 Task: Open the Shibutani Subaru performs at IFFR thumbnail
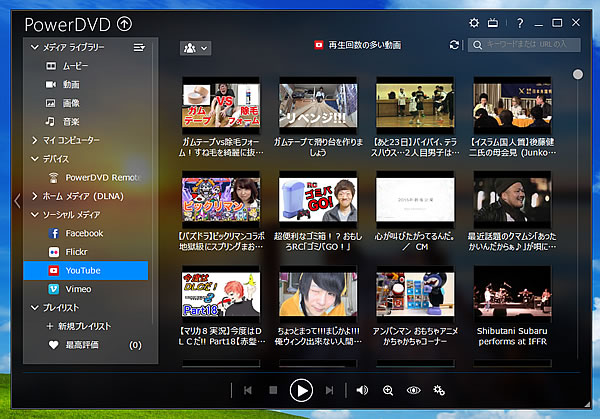(x=510, y=292)
